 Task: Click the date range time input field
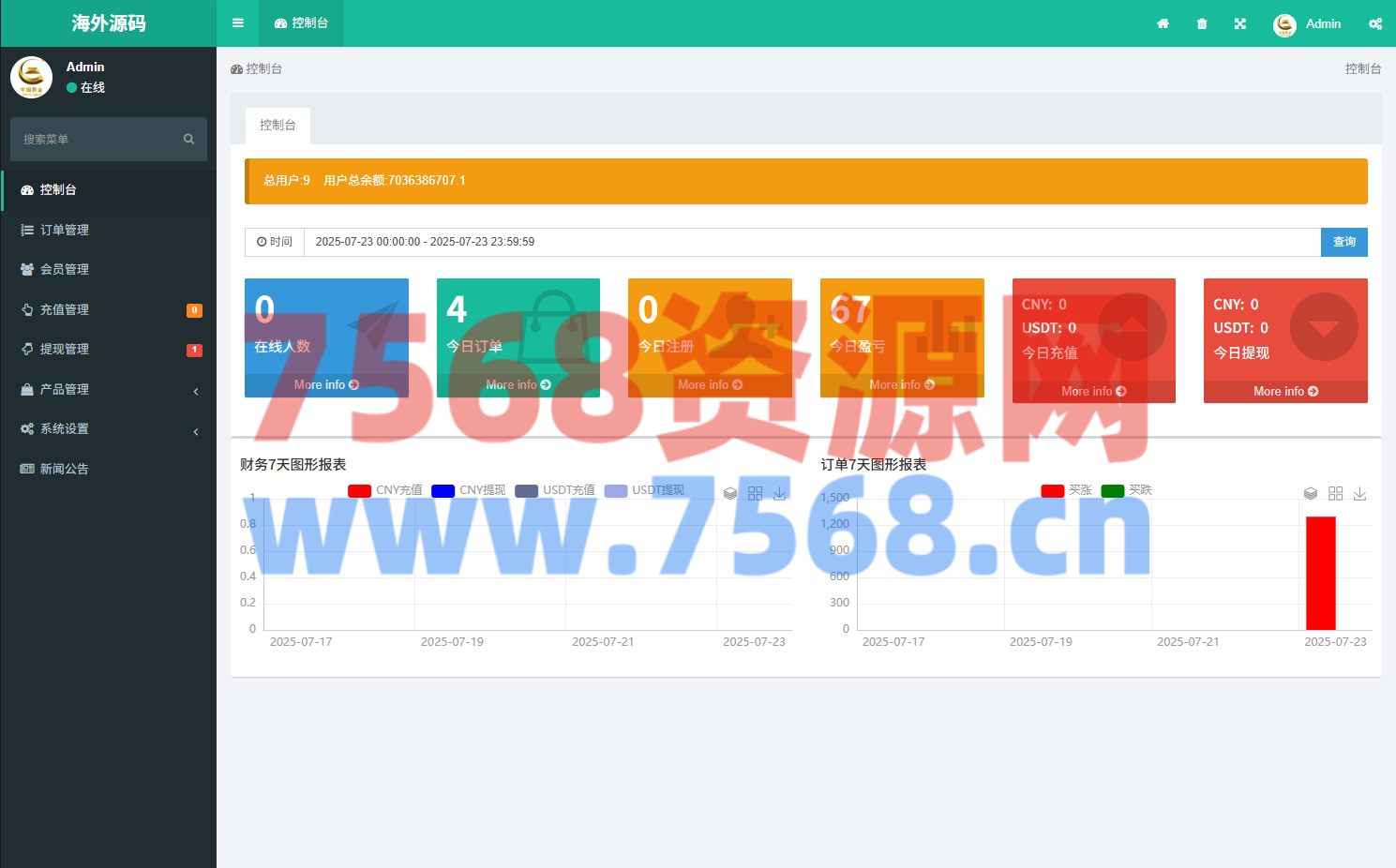coord(811,242)
